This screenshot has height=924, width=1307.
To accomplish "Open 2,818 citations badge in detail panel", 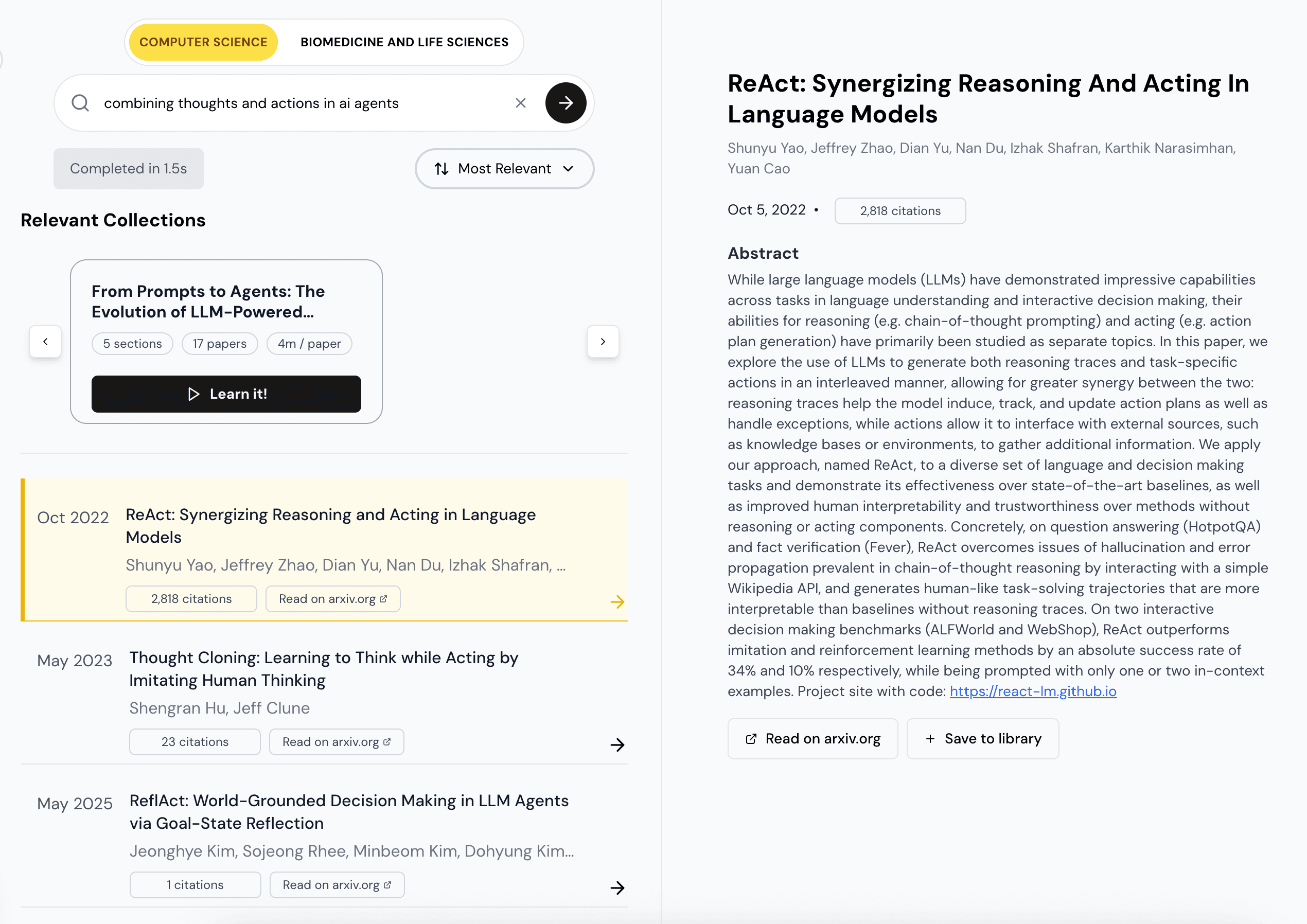I will pos(899,210).
